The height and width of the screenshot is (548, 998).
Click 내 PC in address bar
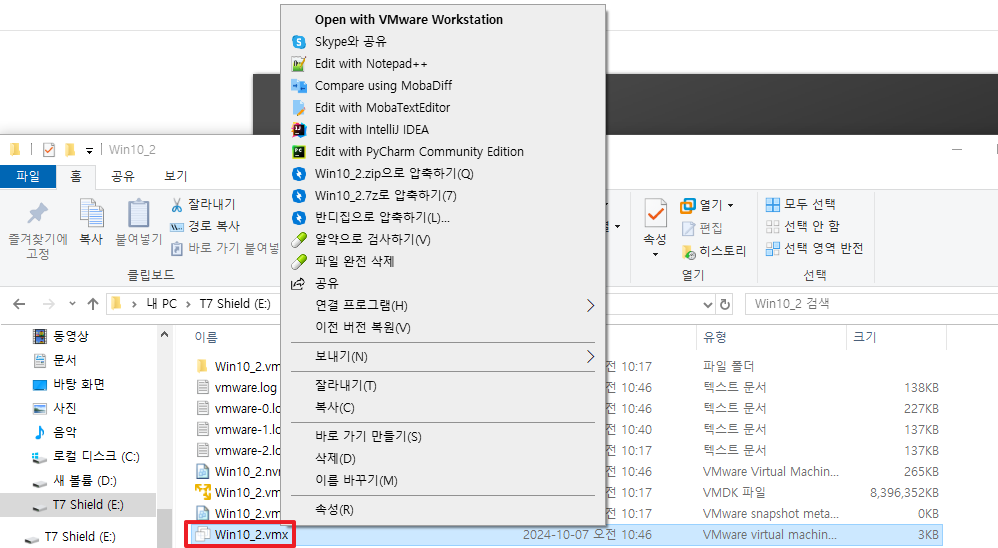tap(161, 304)
